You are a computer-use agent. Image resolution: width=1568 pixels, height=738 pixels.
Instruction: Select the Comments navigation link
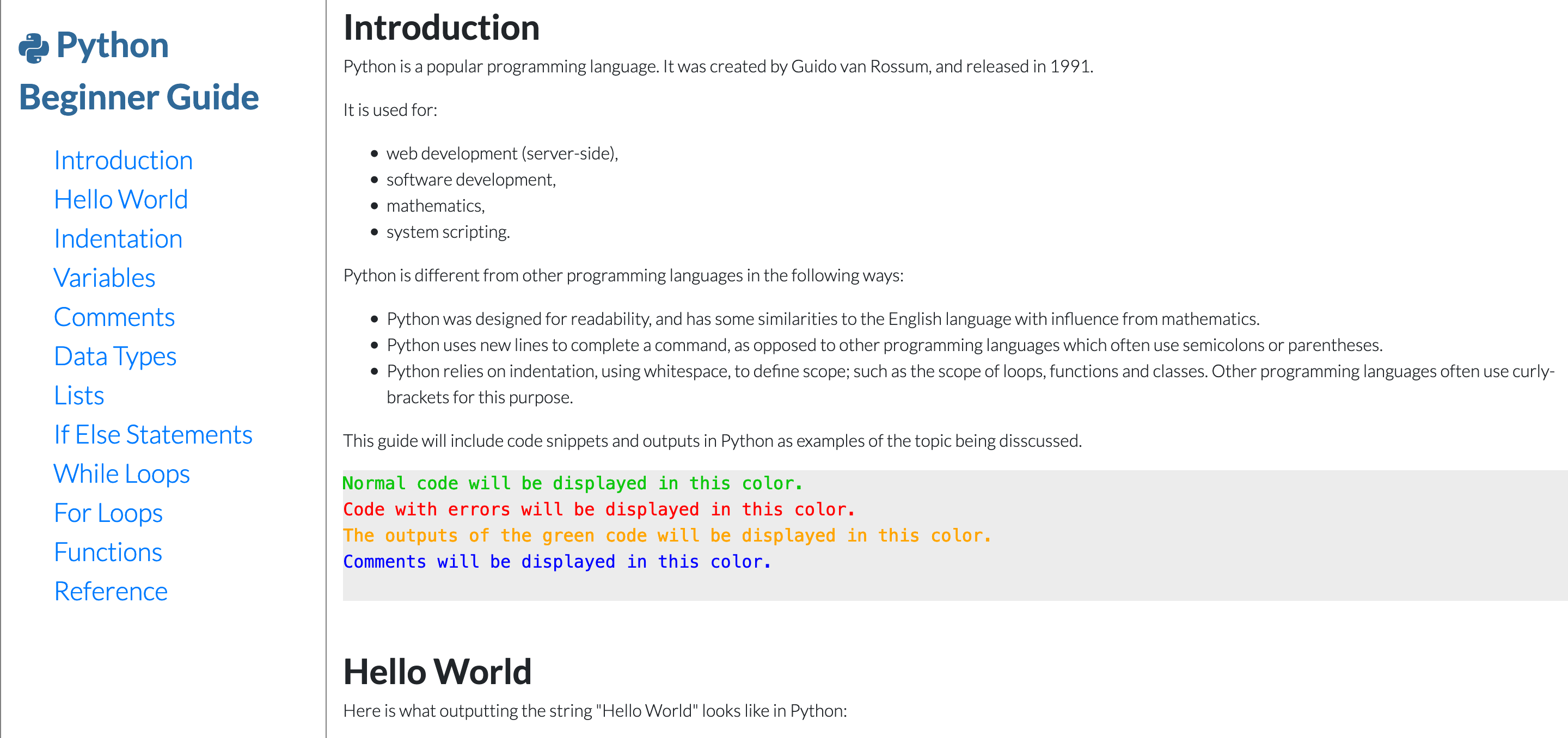click(x=114, y=318)
